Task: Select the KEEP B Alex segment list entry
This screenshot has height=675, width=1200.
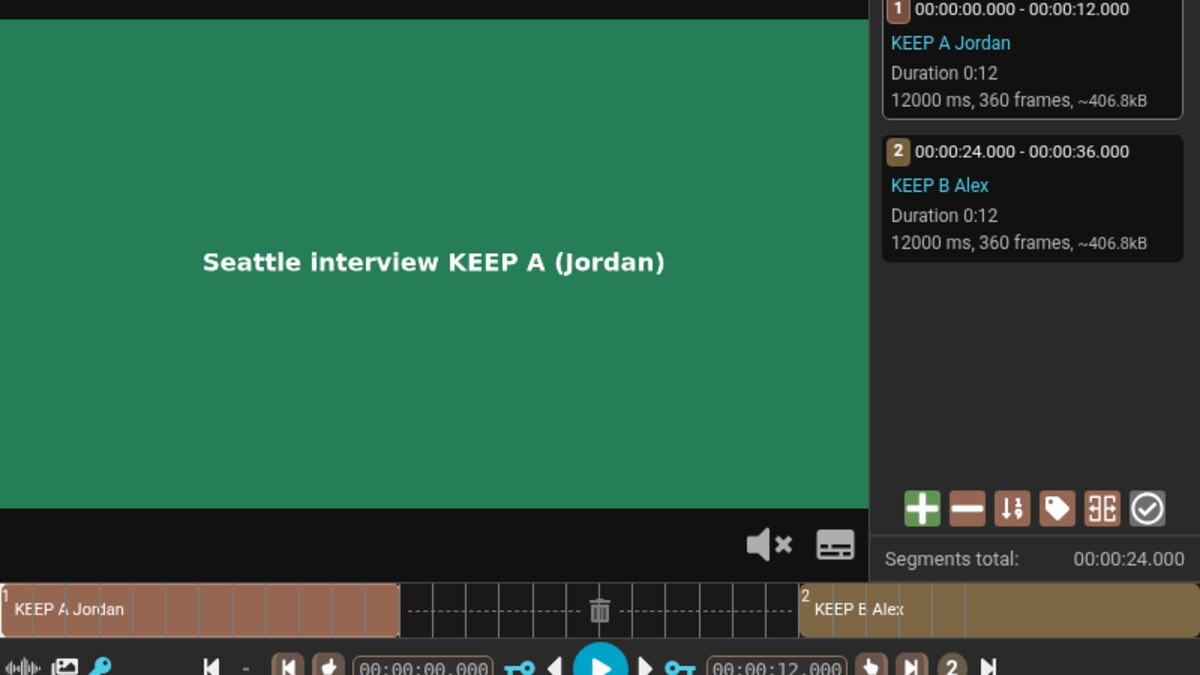Action: pos(1032,199)
